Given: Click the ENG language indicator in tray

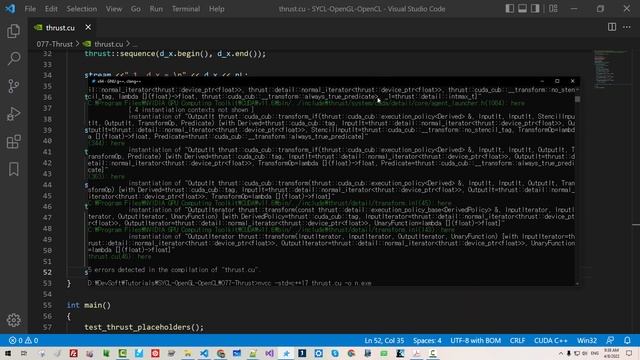Looking at the screenshot, I should [595, 353].
